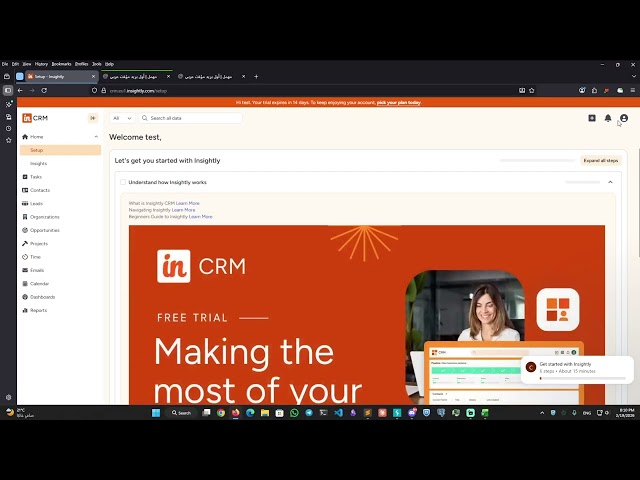This screenshot has width=640, height=480.
Task: Open history clock in Firefox sidebar
Action: click(8, 129)
